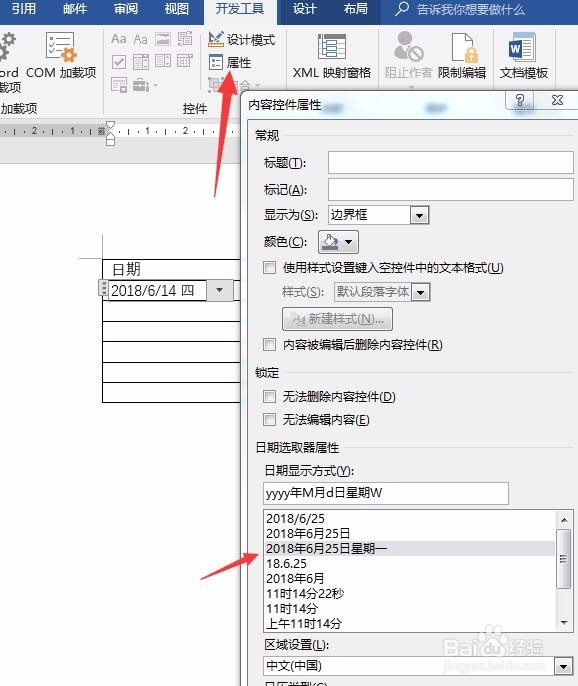Insert Repeating Section content control
The width and height of the screenshot is (578, 686).
click(119, 85)
